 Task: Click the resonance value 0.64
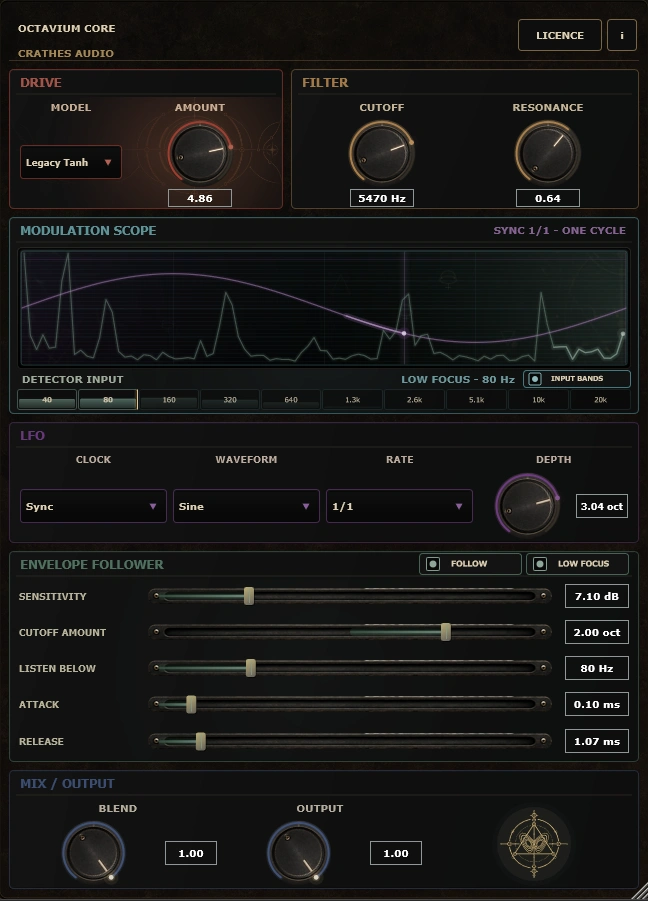click(547, 198)
